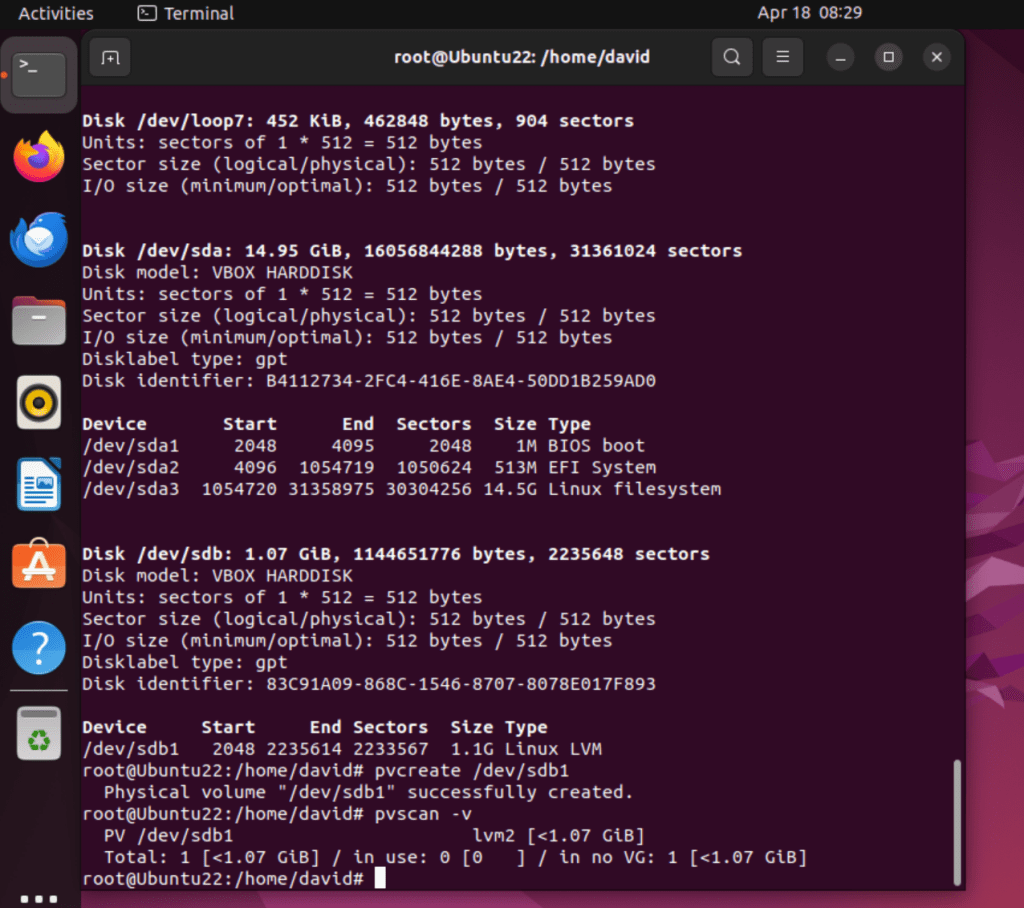Open Activities overview
Screen dimensions: 1024x908
[56, 13]
